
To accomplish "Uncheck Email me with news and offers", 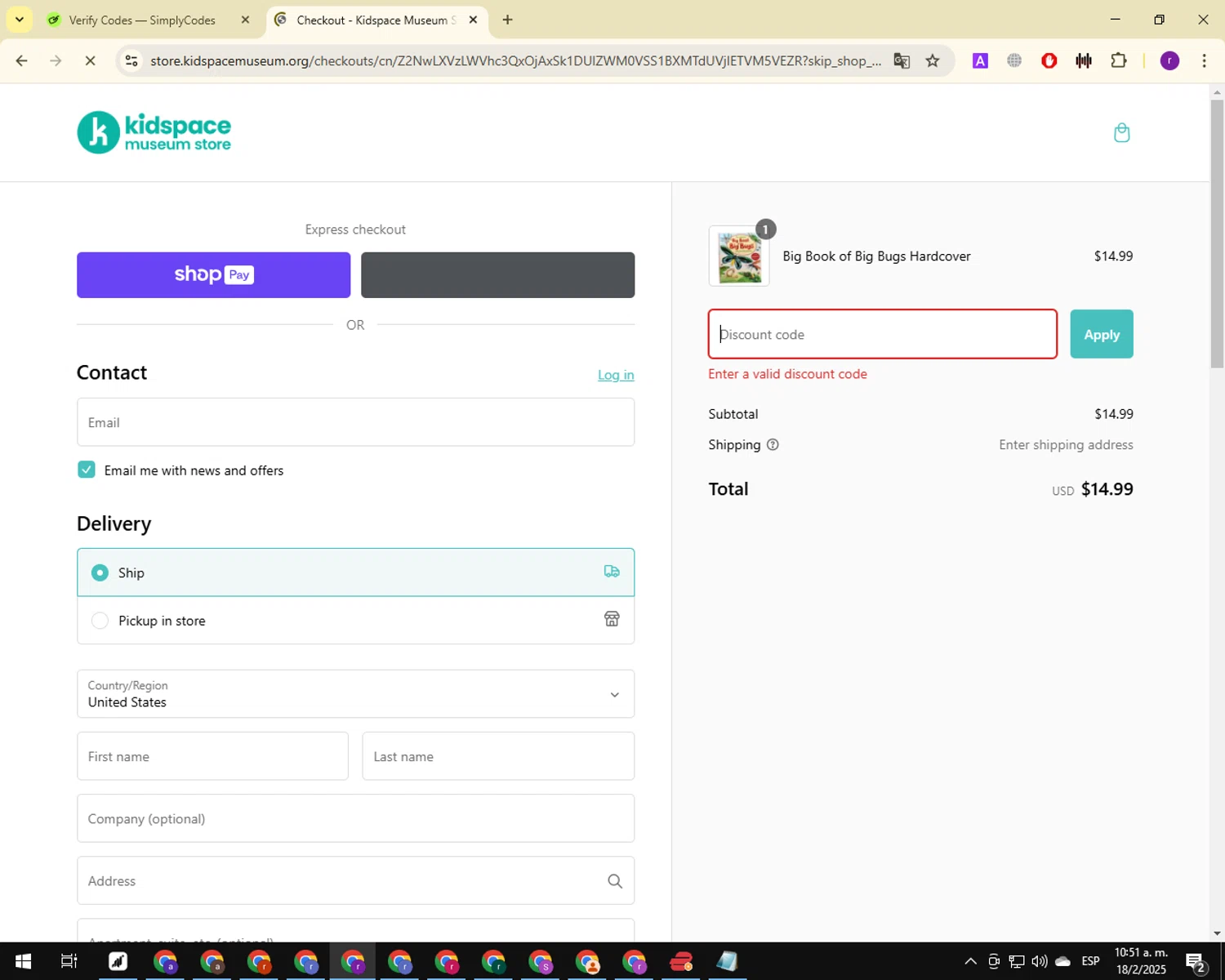I will 87,470.
